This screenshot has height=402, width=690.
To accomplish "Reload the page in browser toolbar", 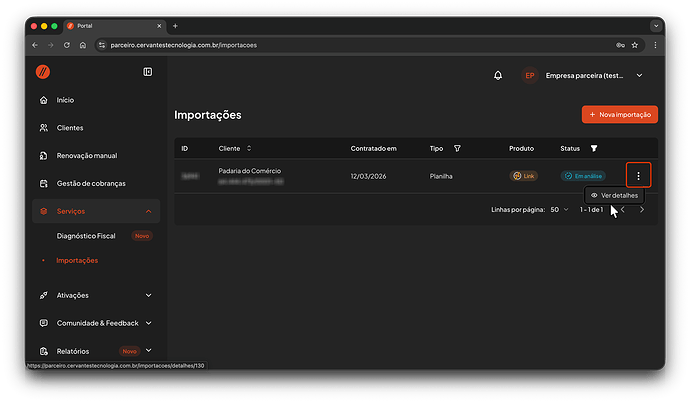I will coord(67,45).
